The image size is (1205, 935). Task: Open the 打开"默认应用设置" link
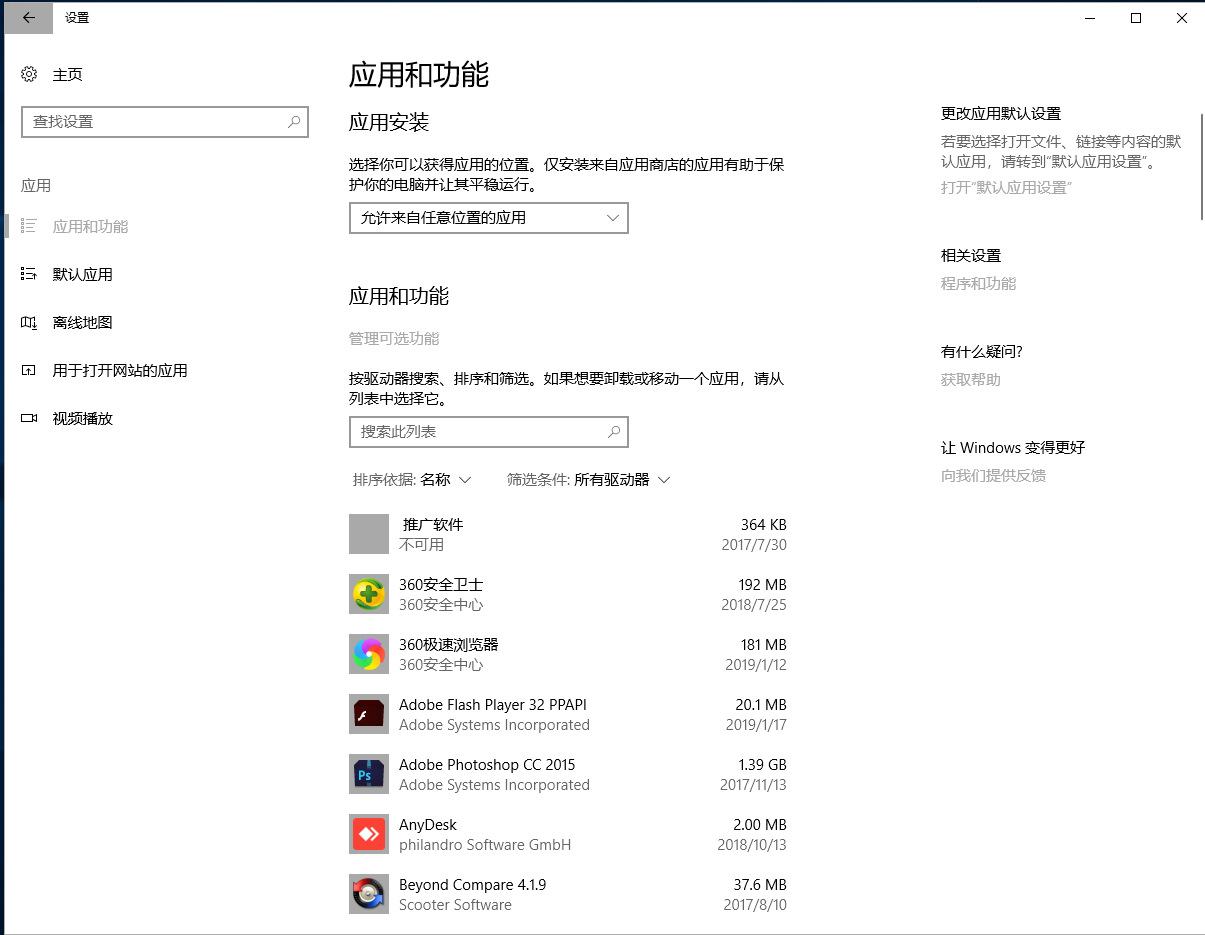pos(1006,187)
